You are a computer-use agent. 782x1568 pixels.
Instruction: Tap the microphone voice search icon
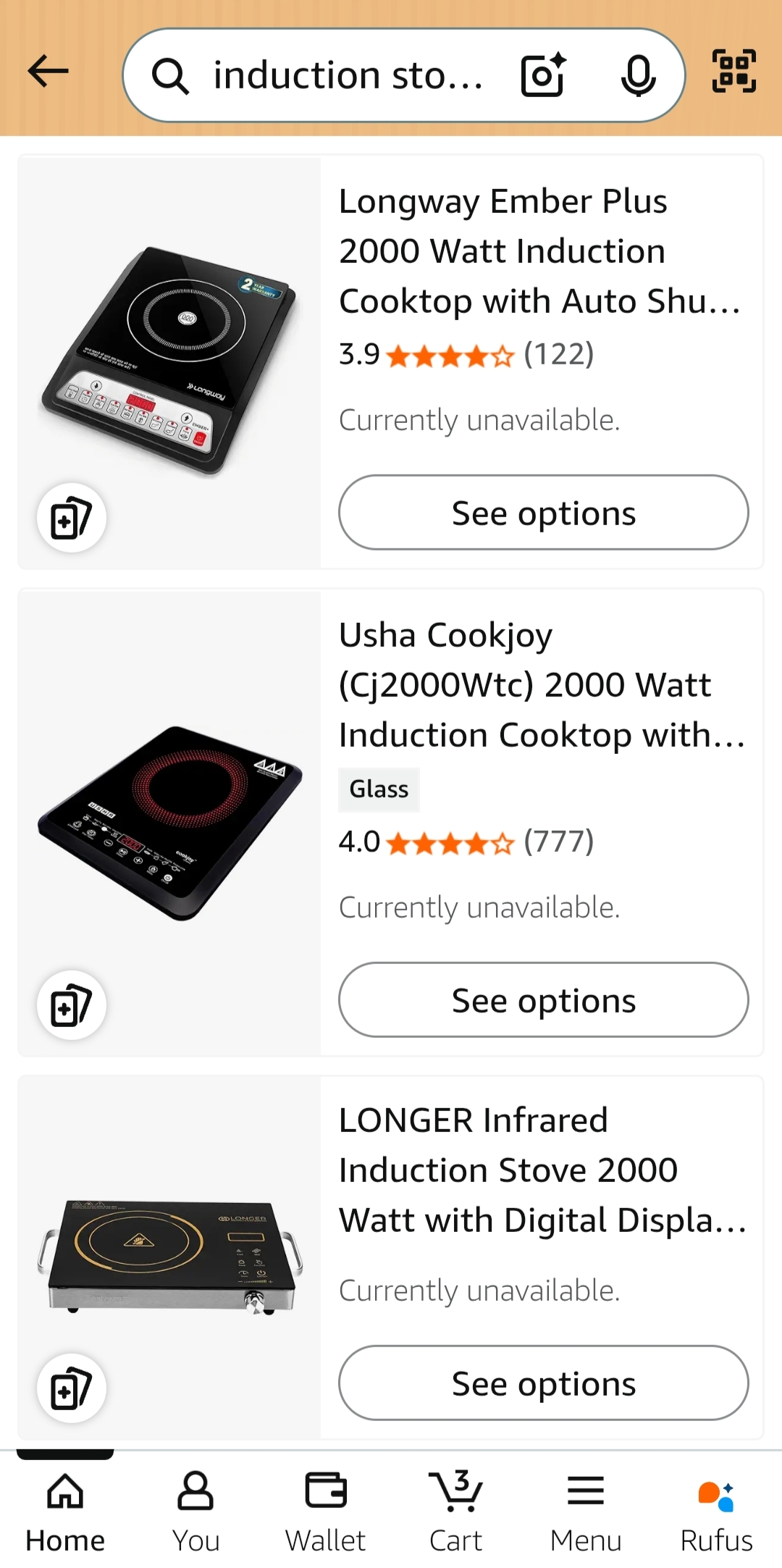(638, 75)
